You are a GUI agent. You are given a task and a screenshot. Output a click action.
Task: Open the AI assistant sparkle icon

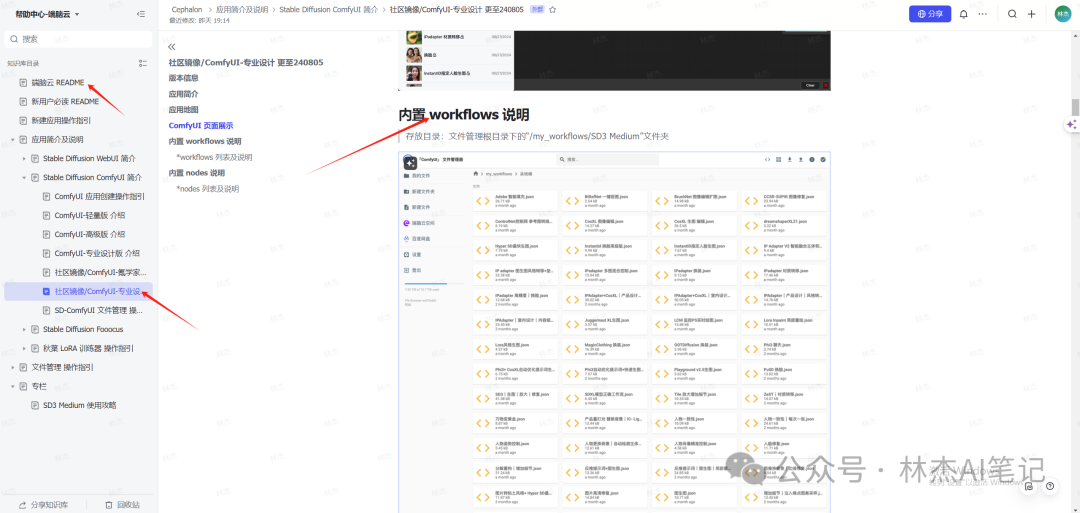1071,125
